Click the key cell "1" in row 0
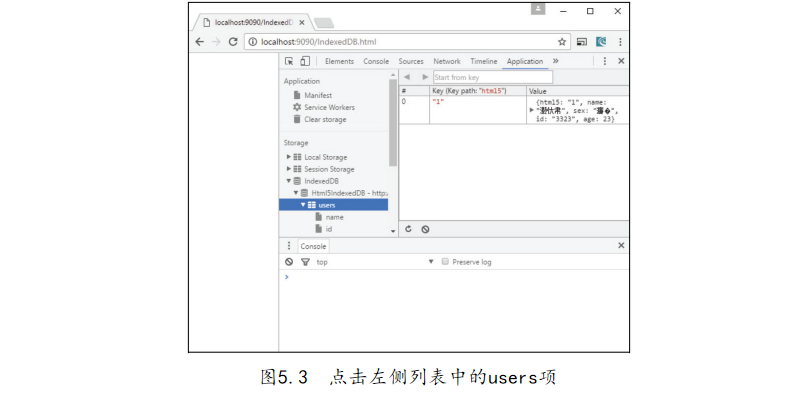Screen dimensions: 803x395 point(477,110)
